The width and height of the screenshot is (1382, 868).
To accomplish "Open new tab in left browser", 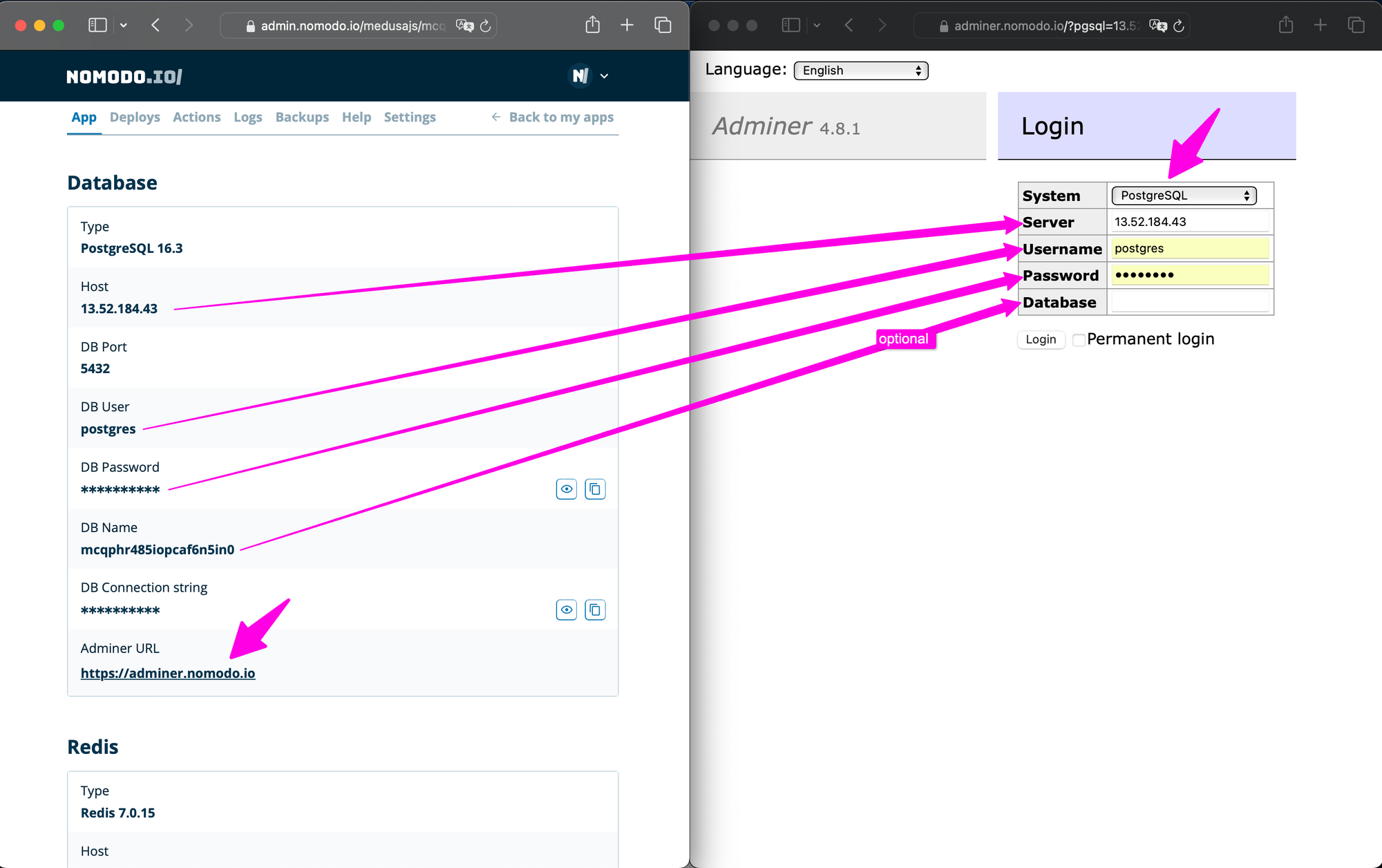I will [x=627, y=26].
